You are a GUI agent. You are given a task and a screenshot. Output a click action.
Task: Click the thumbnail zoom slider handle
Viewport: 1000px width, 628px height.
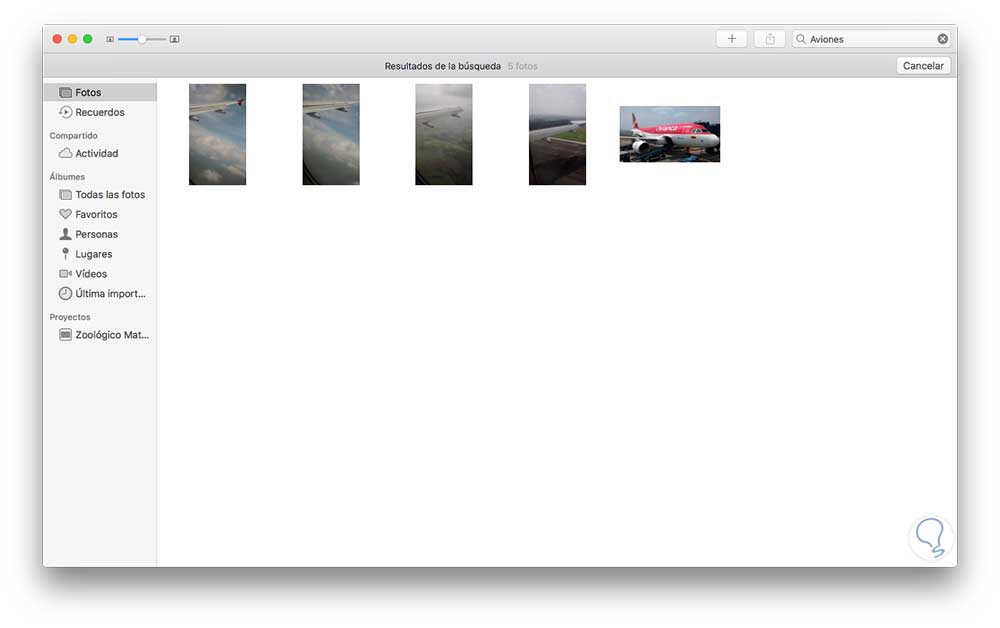coord(142,40)
